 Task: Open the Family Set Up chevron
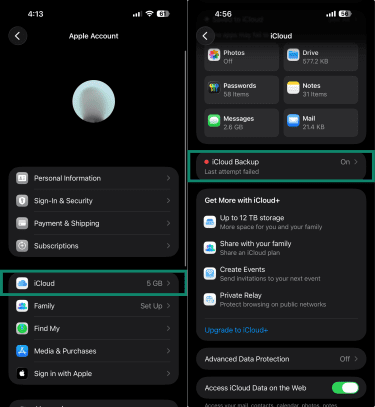pos(168,306)
